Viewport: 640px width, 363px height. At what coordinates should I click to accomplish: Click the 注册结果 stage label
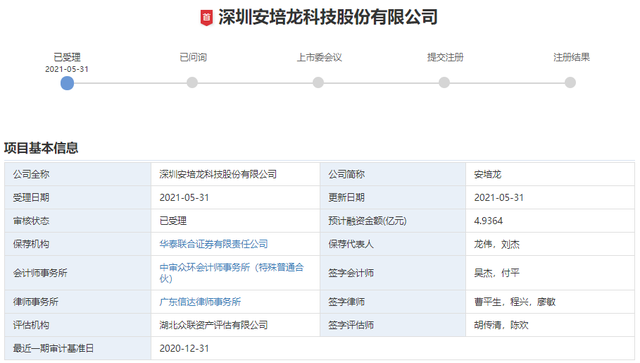click(x=571, y=57)
